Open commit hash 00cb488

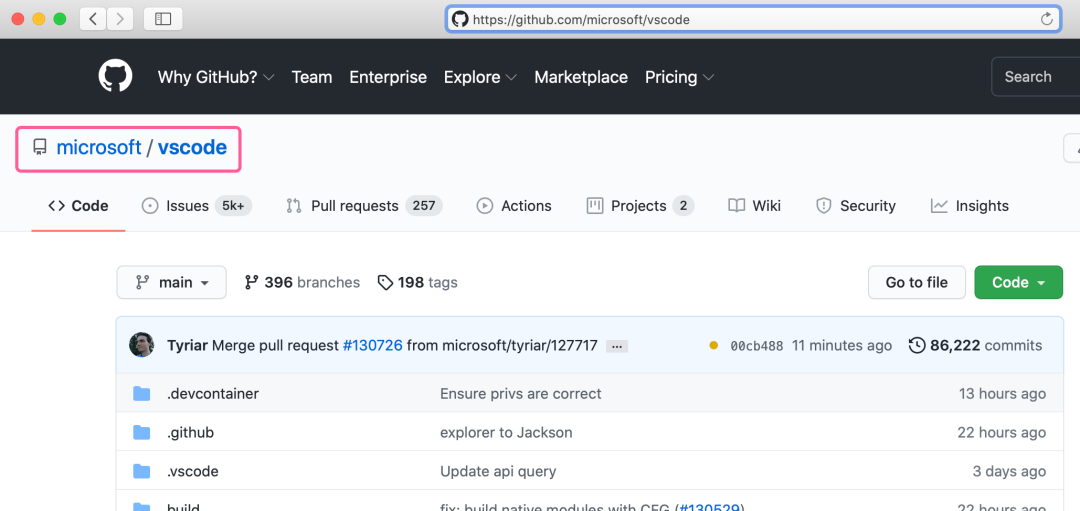pyautogui.click(x=756, y=346)
